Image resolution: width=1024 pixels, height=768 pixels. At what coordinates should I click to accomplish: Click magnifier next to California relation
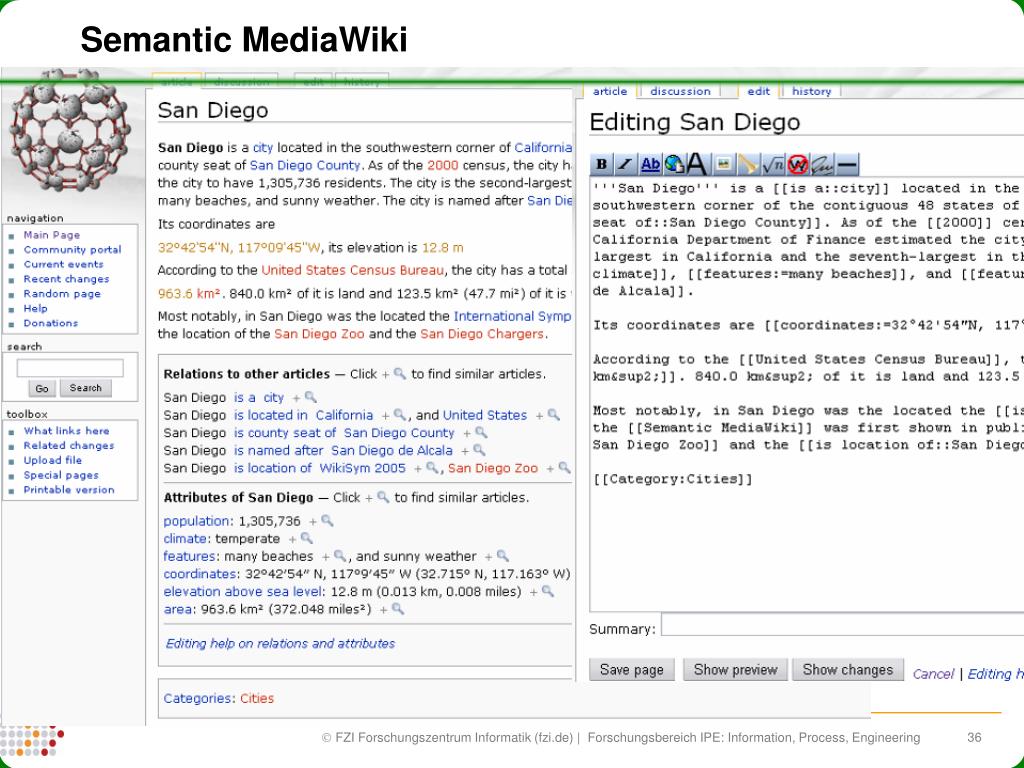[x=400, y=415]
